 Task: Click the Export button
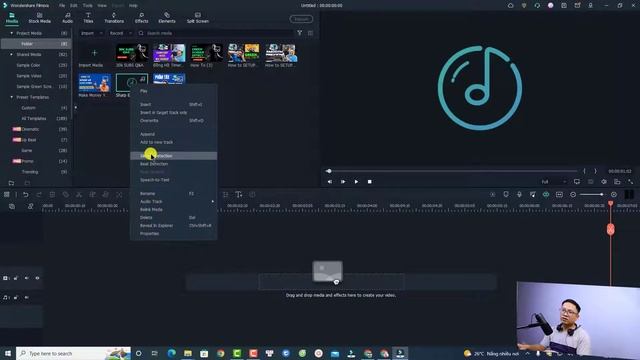[301, 19]
